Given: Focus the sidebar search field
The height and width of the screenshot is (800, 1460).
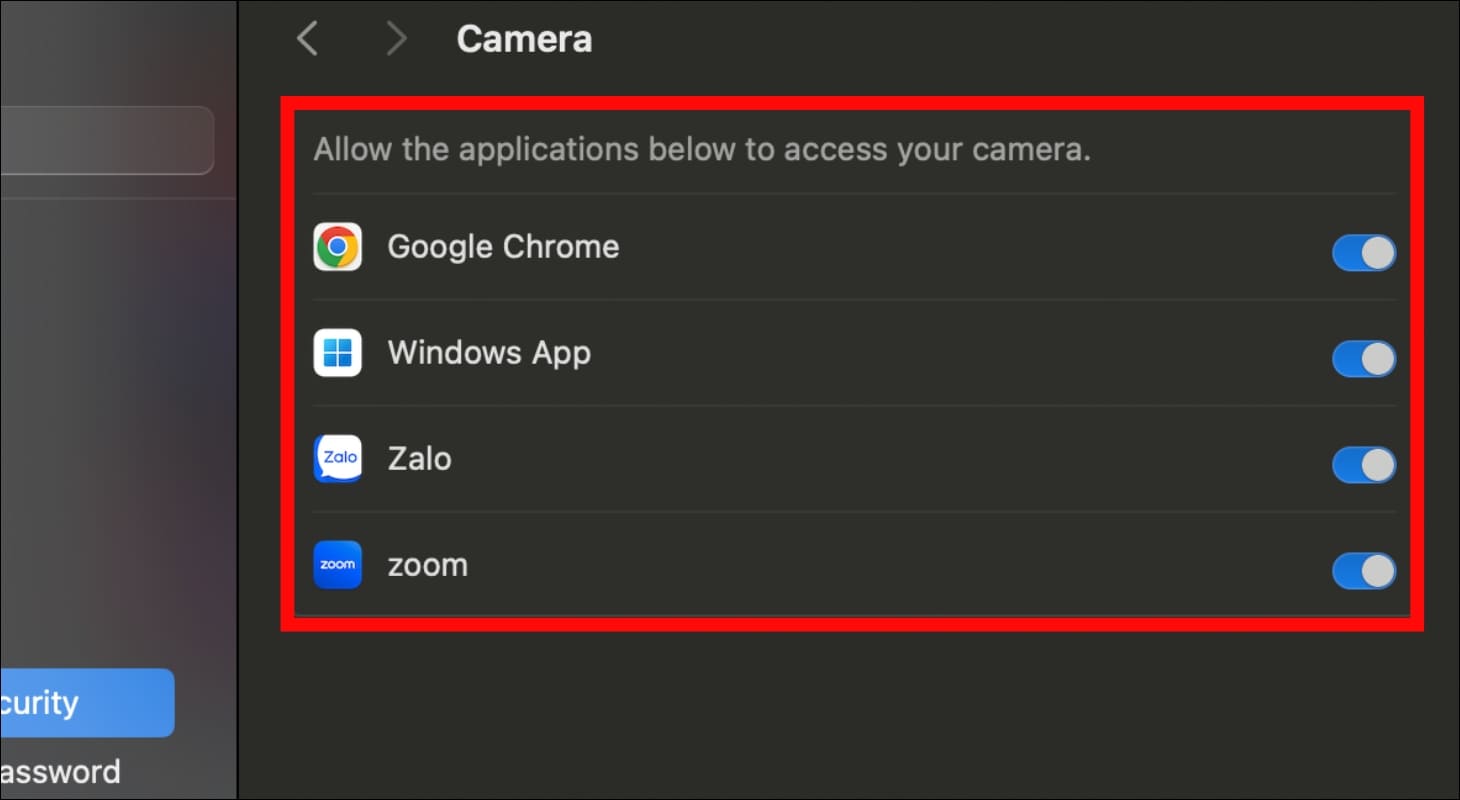Looking at the screenshot, I should click(105, 140).
